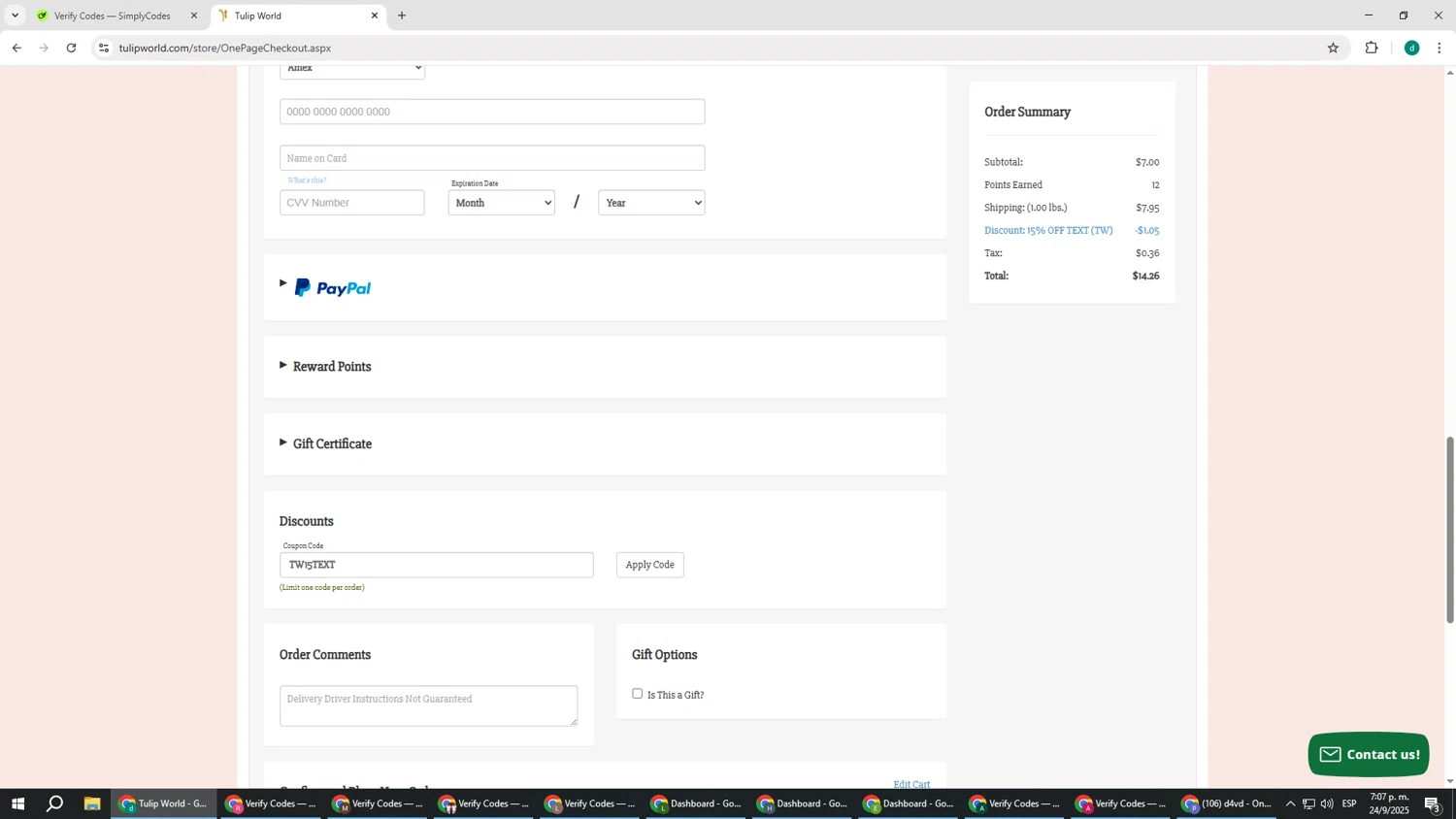Click the PayPal logo
Screen dimensions: 1456x819
tap(333, 287)
